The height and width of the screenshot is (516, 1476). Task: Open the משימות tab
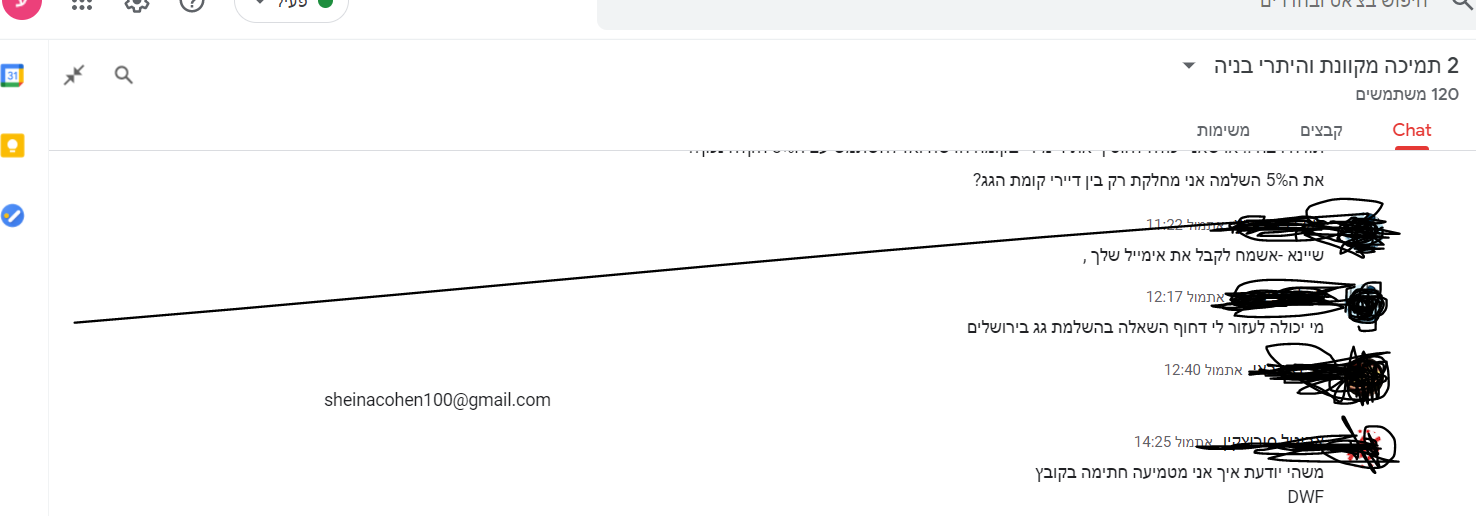[1223, 130]
